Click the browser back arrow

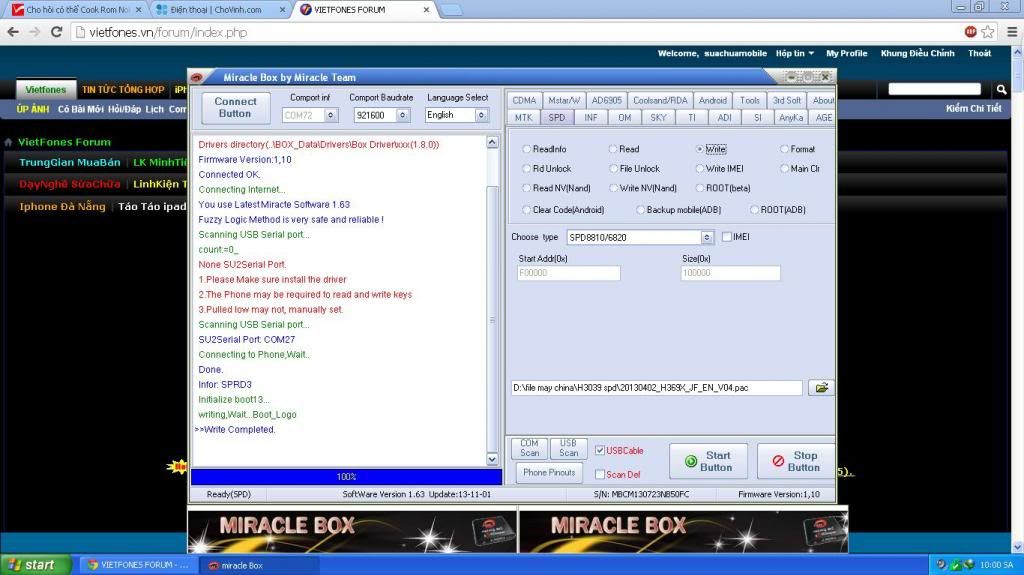(x=13, y=32)
